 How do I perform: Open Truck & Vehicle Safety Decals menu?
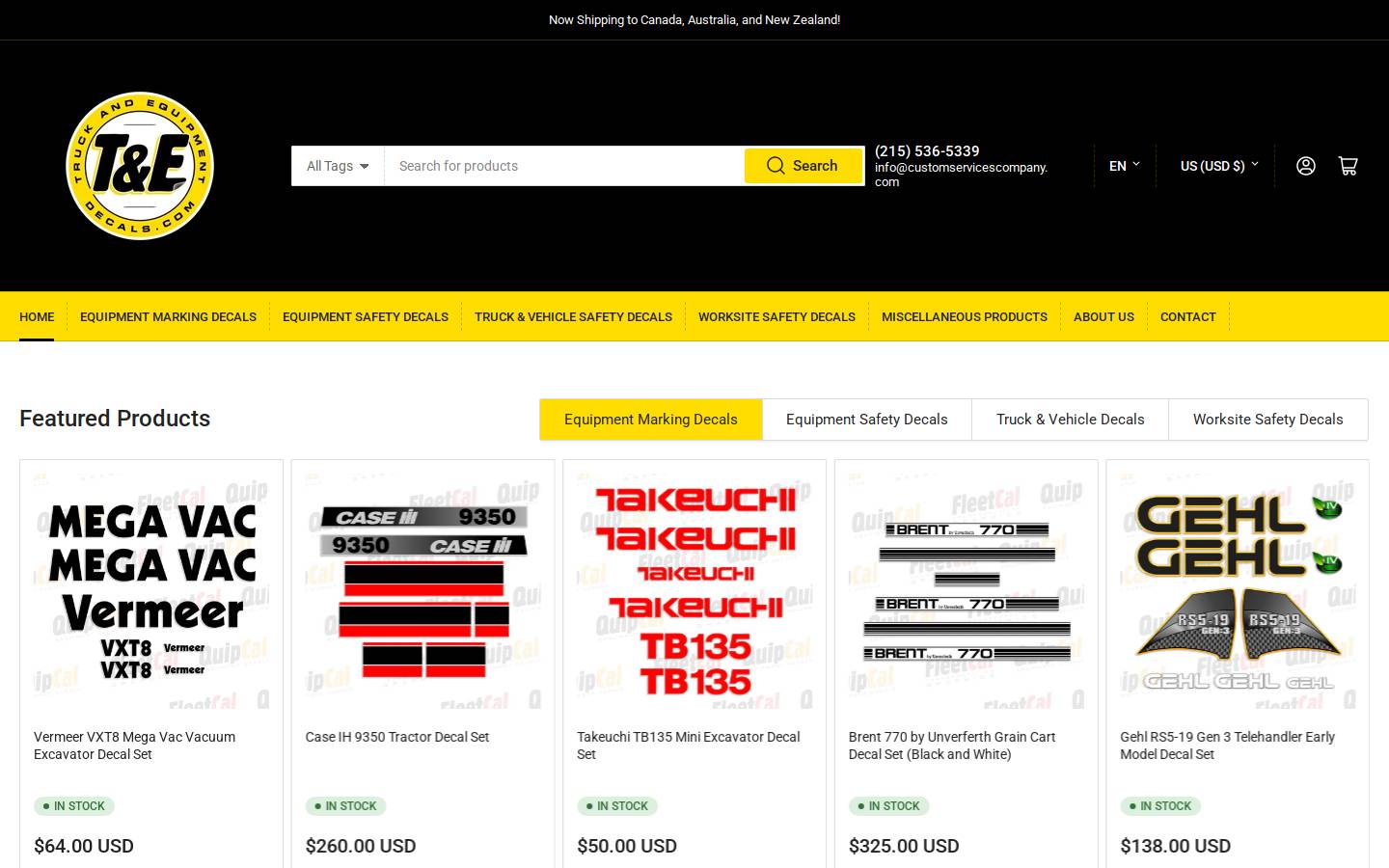pyautogui.click(x=573, y=316)
